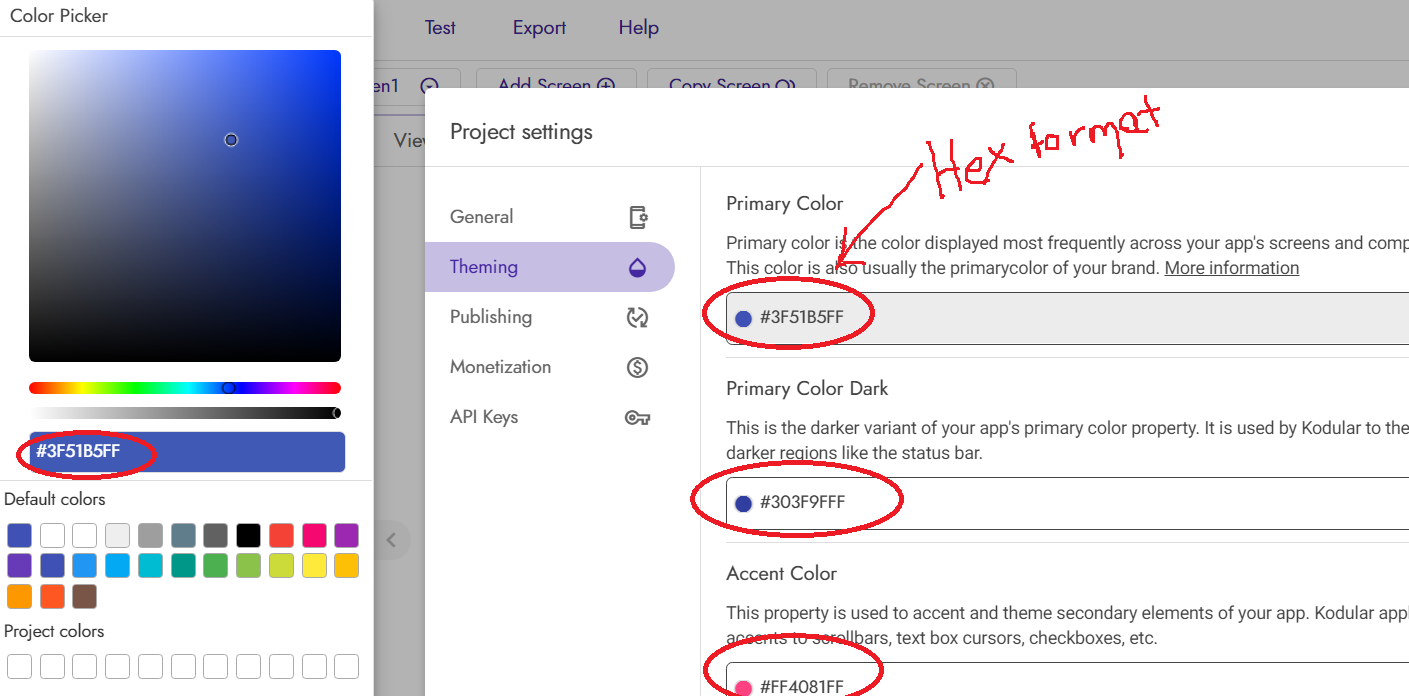Click the Accent Color pink preview dot
1409x696 pixels.
743,687
